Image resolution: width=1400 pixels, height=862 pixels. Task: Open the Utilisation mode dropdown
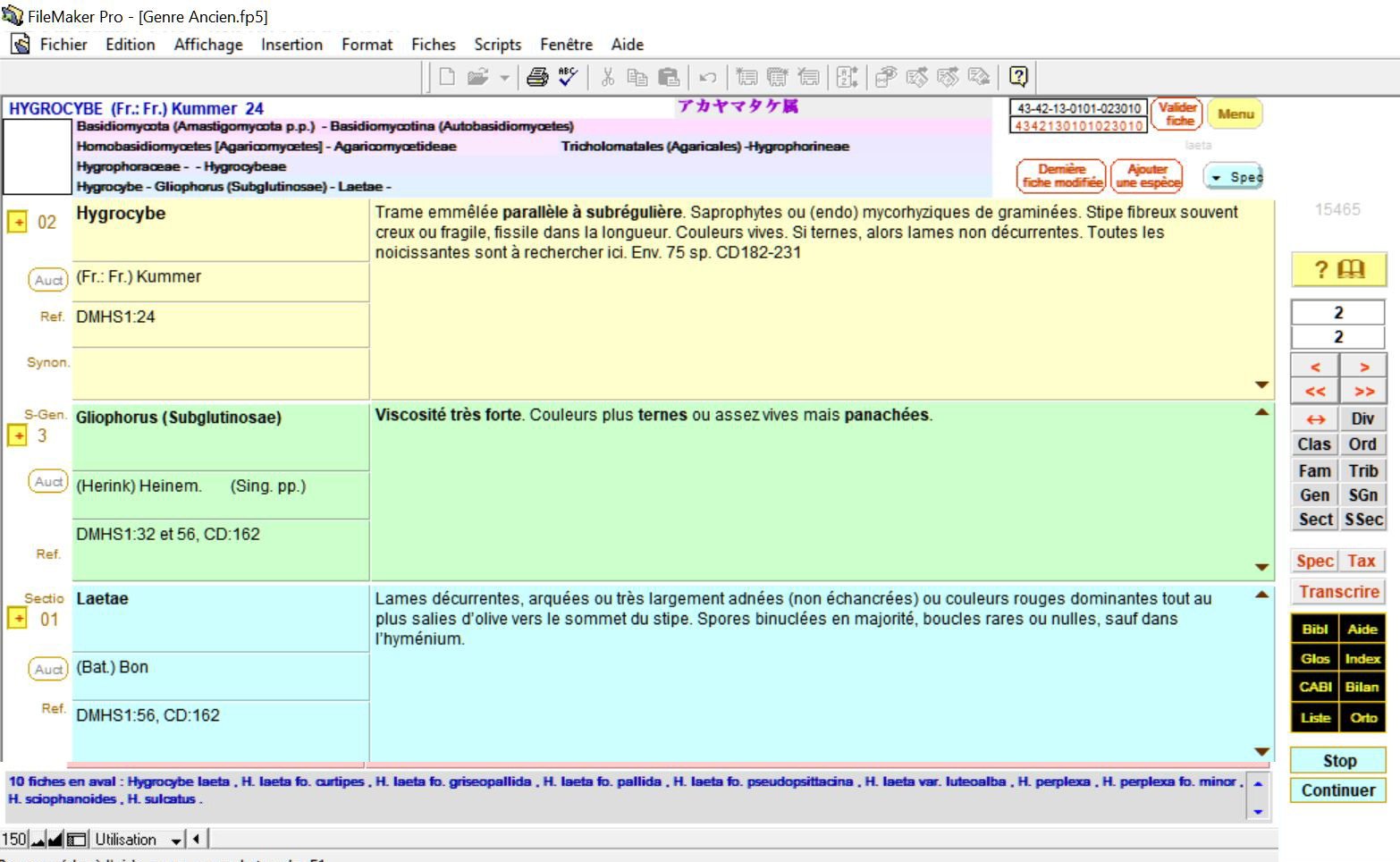click(x=139, y=840)
